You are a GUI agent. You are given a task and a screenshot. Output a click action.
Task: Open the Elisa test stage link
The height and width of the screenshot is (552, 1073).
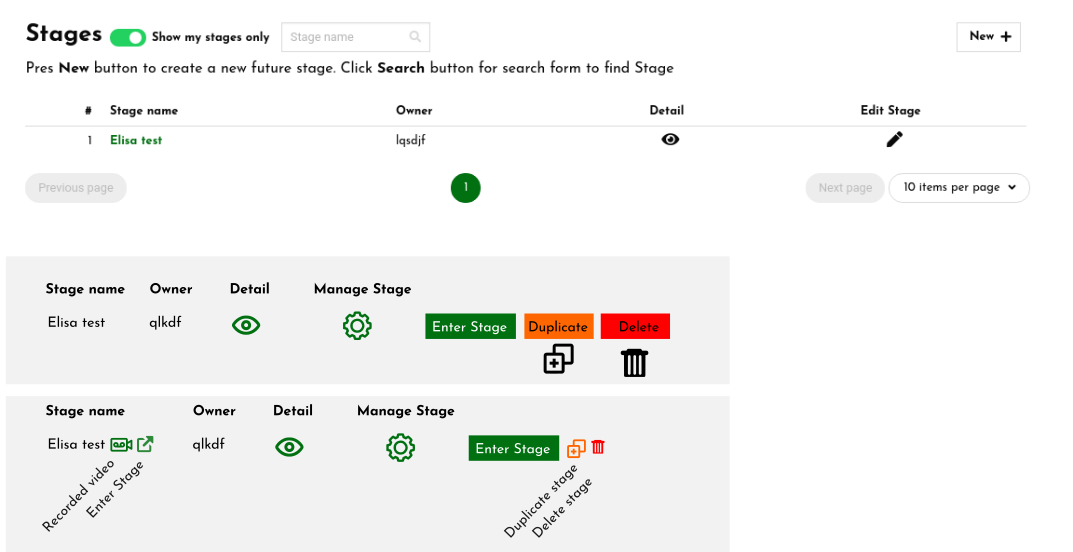point(136,140)
